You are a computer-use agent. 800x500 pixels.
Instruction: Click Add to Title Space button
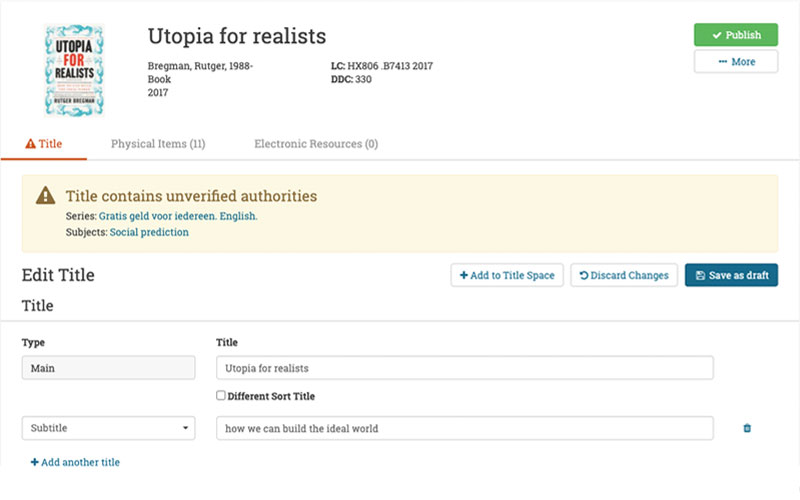tap(507, 275)
